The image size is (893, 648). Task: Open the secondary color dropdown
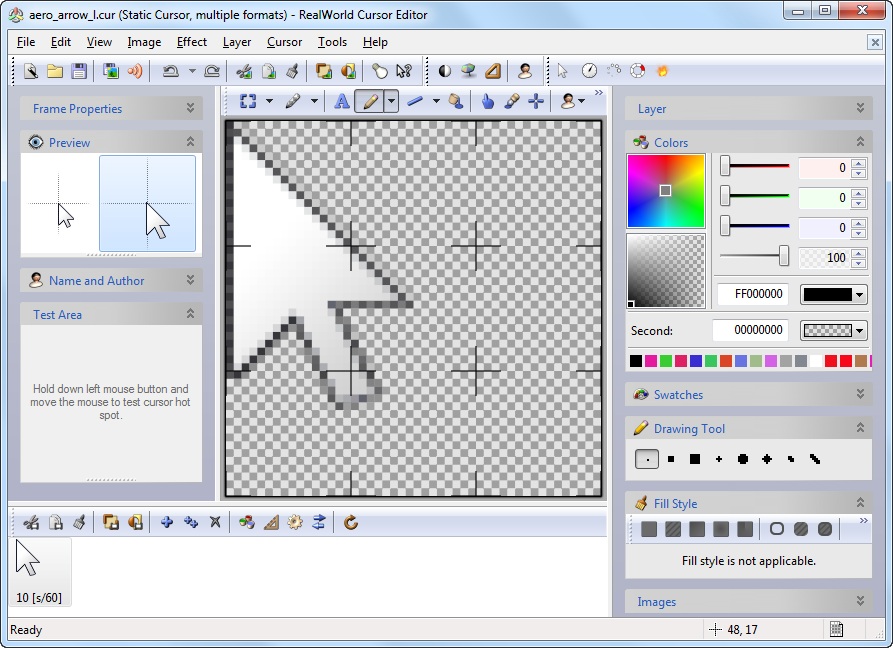click(860, 330)
